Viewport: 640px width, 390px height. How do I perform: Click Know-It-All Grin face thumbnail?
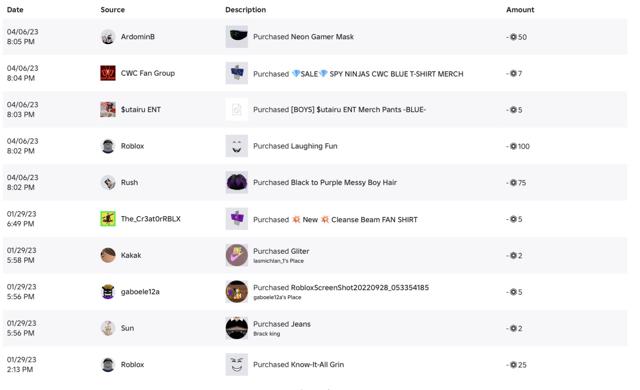click(237, 365)
